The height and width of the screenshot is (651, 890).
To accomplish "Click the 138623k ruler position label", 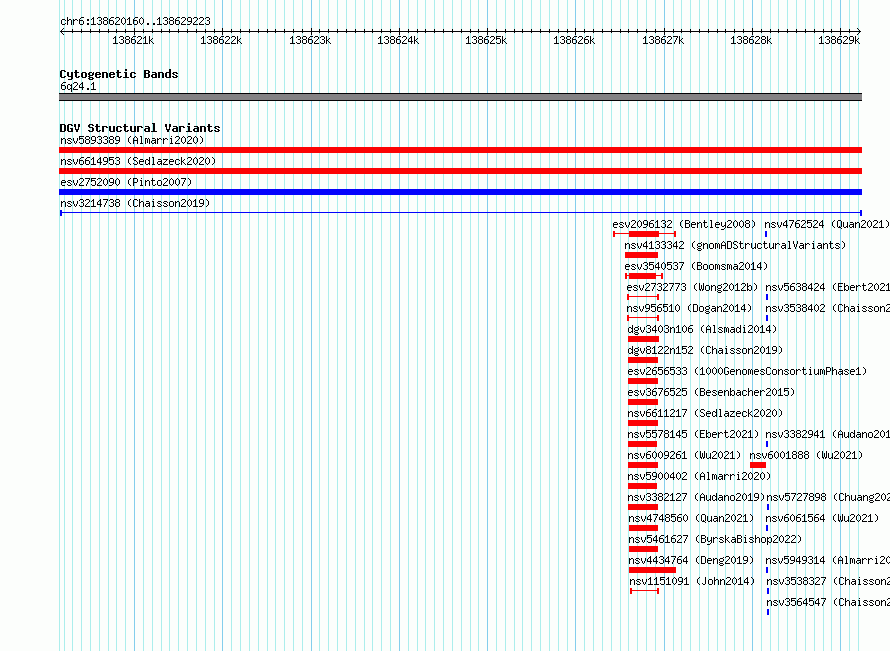I will pos(310,40).
